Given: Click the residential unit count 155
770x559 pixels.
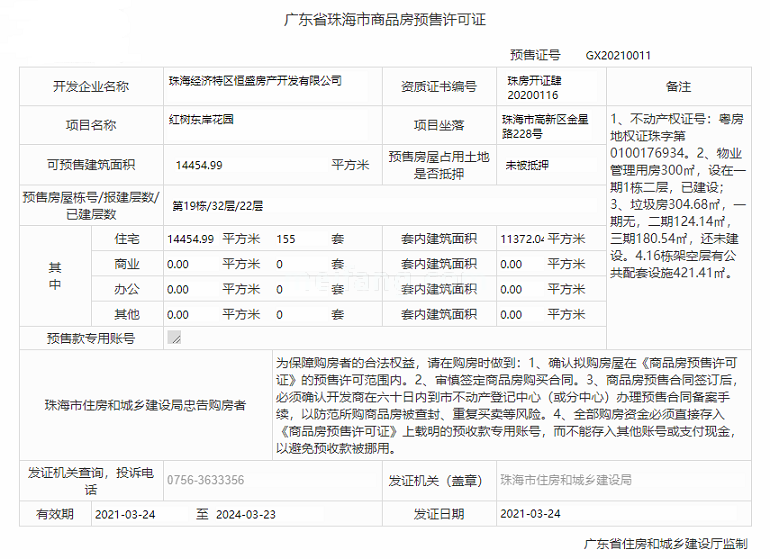Looking at the screenshot, I should coord(286,239).
